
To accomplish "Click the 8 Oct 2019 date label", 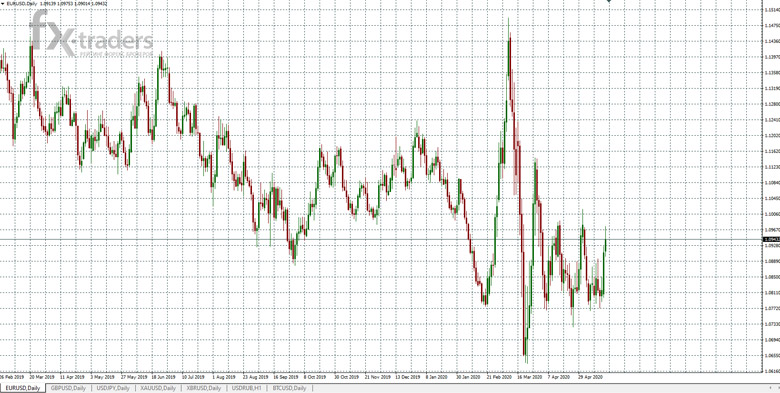I will [315, 377].
